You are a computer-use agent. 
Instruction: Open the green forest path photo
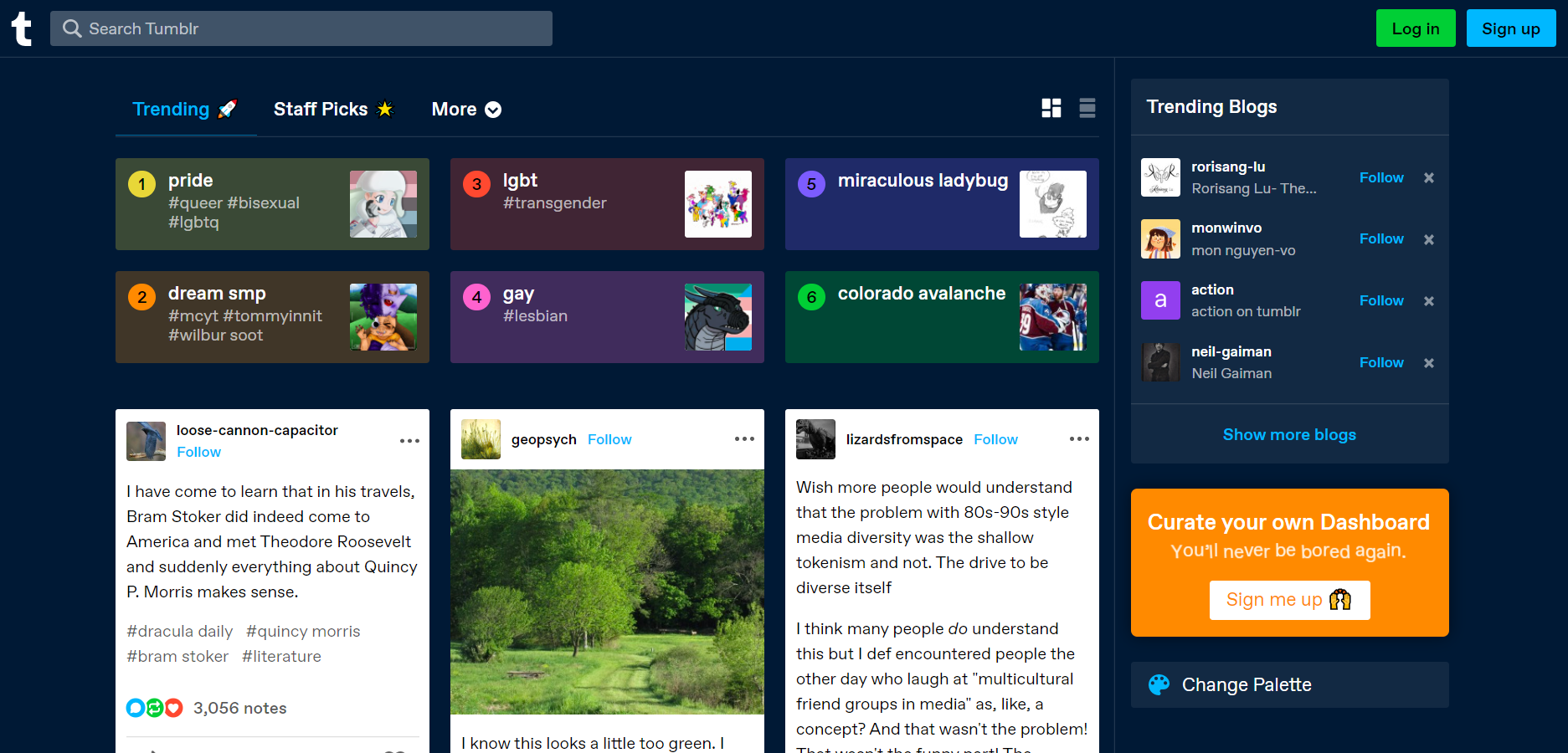(x=607, y=592)
